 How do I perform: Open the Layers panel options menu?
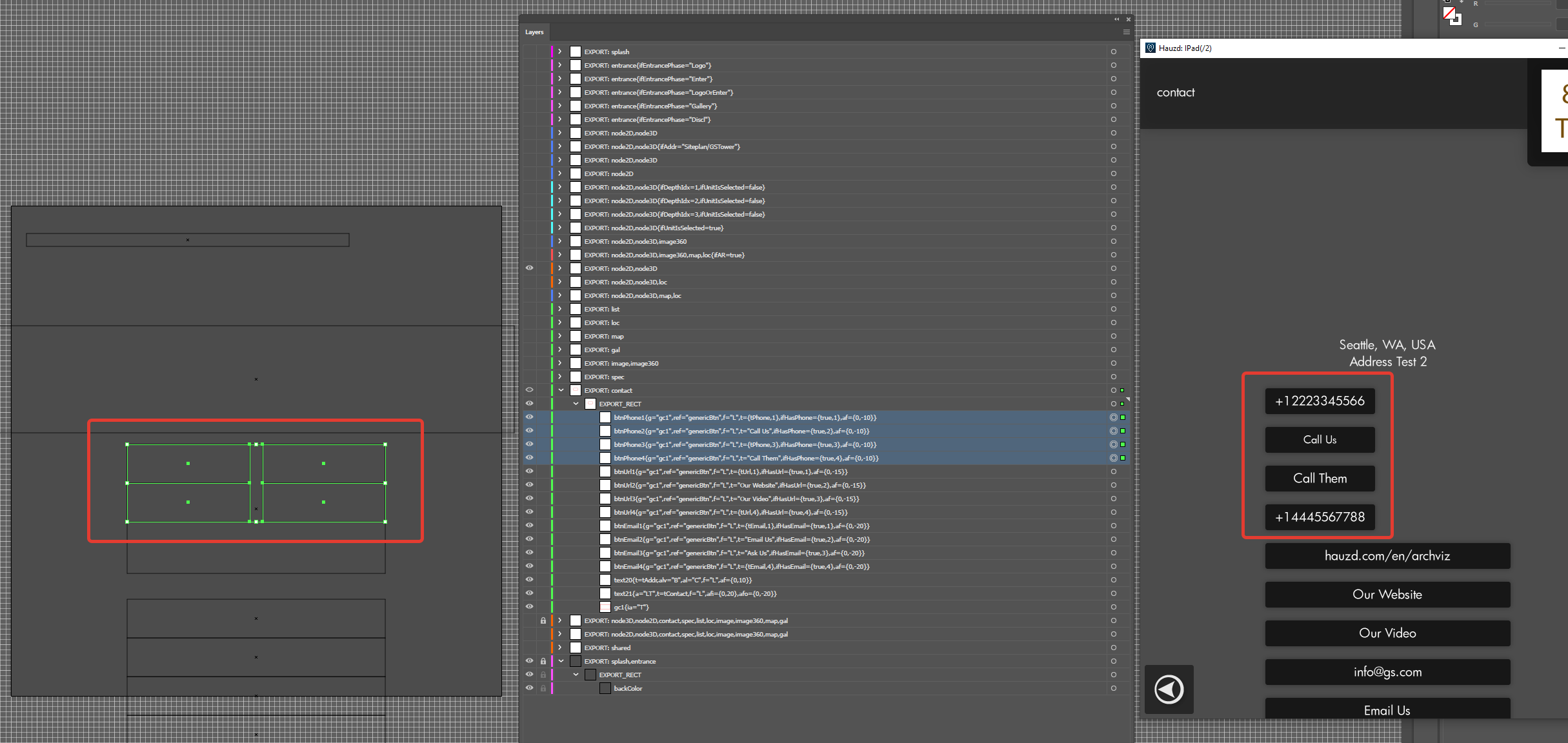(x=1126, y=32)
